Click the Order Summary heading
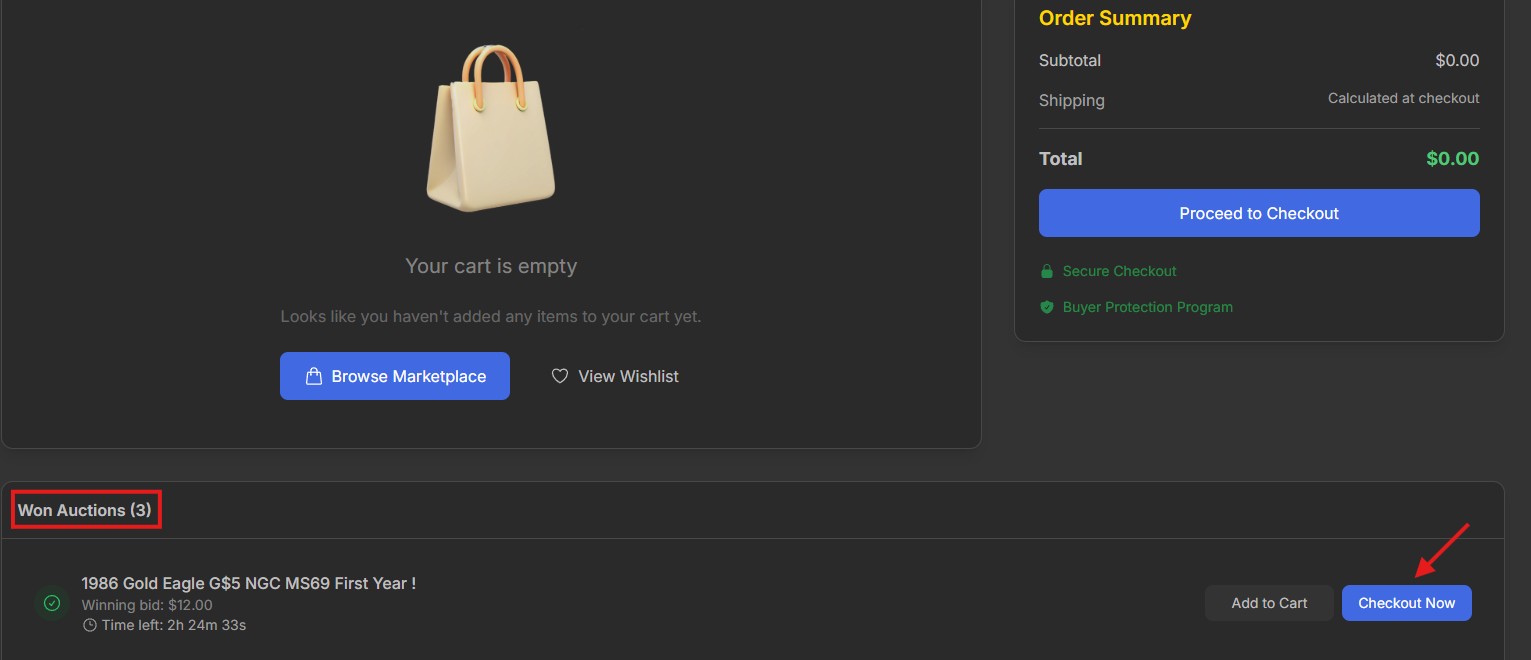Viewport: 1531px width, 660px height. pos(1115,18)
